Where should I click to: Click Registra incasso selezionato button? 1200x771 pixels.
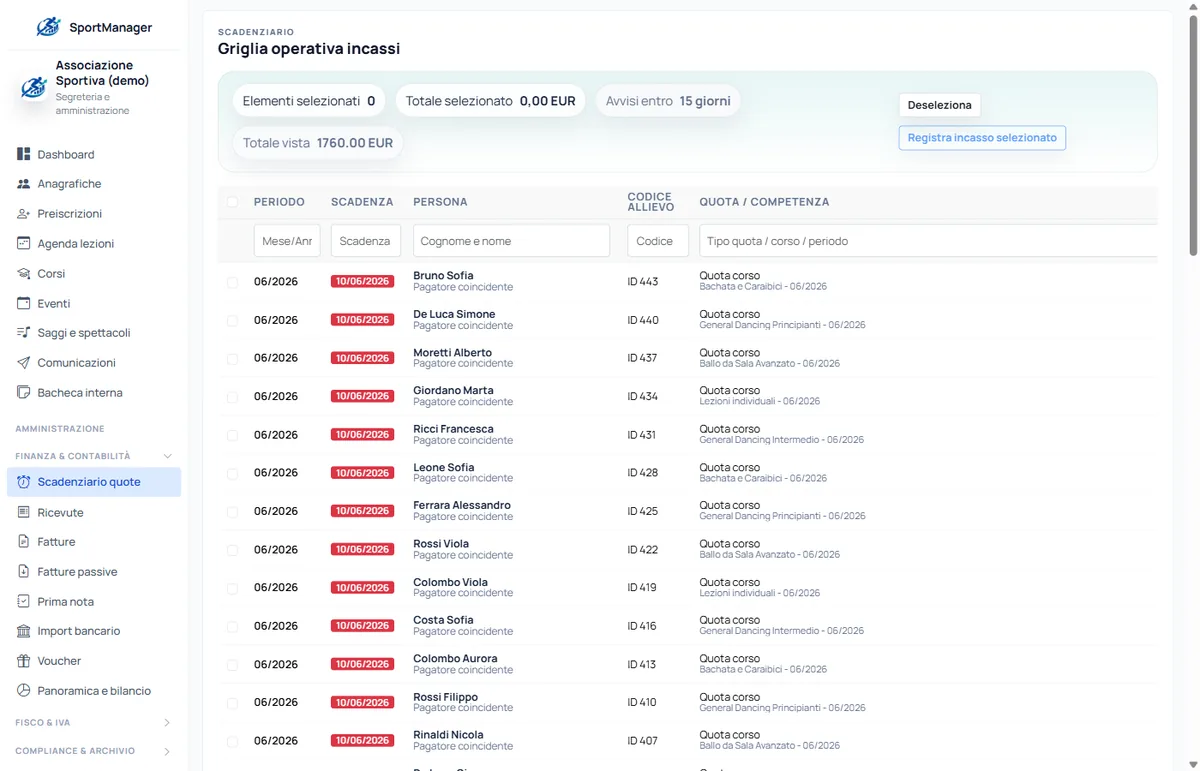982,138
